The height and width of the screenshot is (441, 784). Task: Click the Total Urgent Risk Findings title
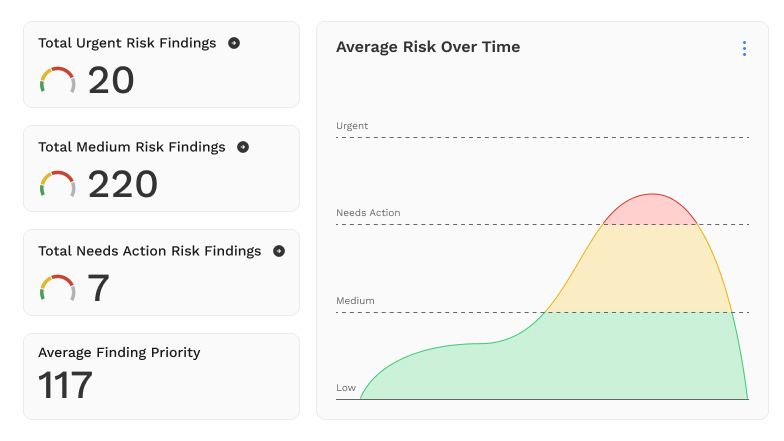[x=127, y=43]
